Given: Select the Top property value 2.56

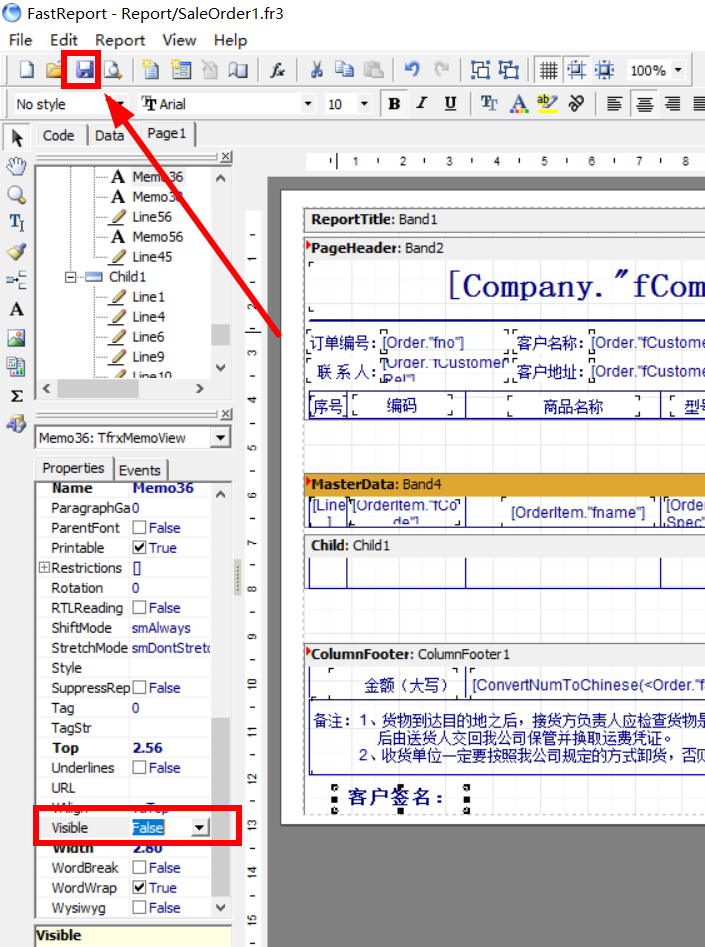Looking at the screenshot, I should click(x=147, y=748).
